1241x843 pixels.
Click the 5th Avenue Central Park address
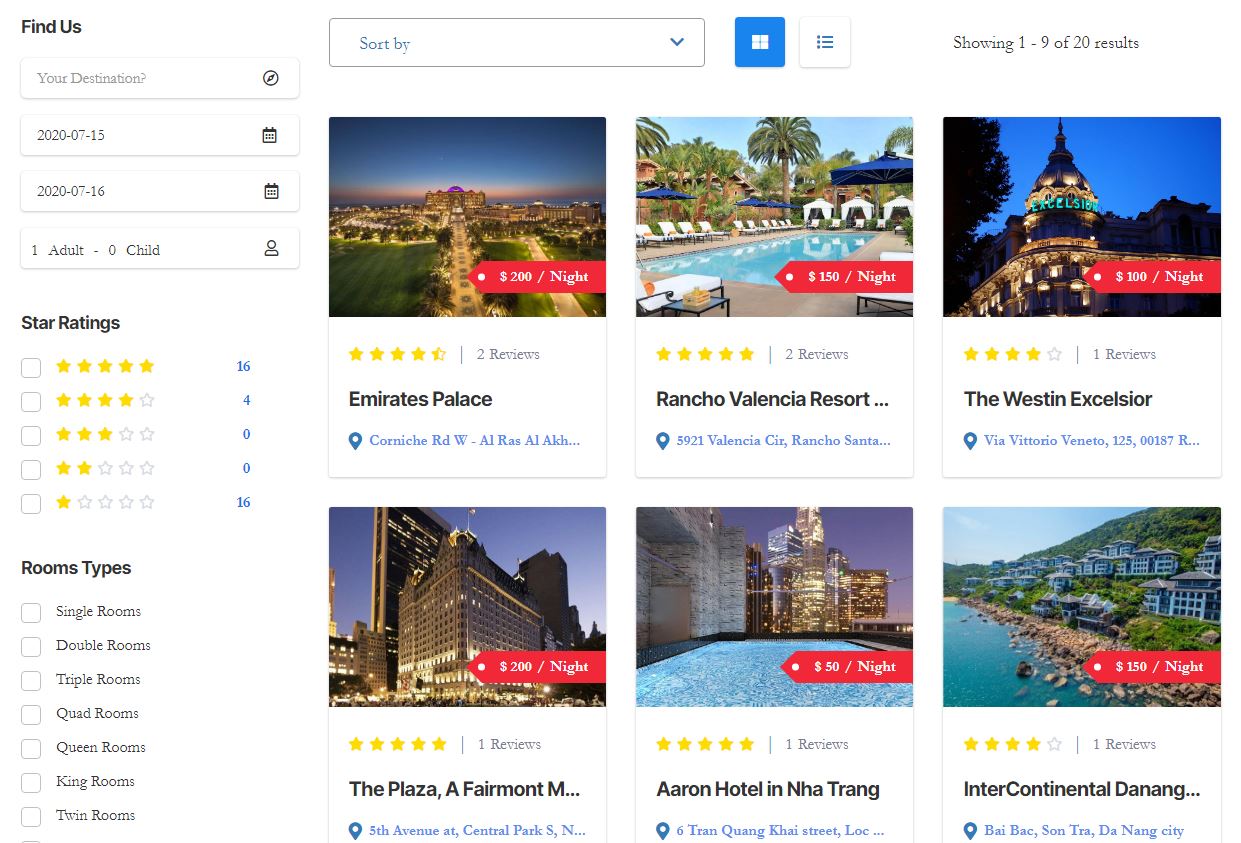point(477,830)
